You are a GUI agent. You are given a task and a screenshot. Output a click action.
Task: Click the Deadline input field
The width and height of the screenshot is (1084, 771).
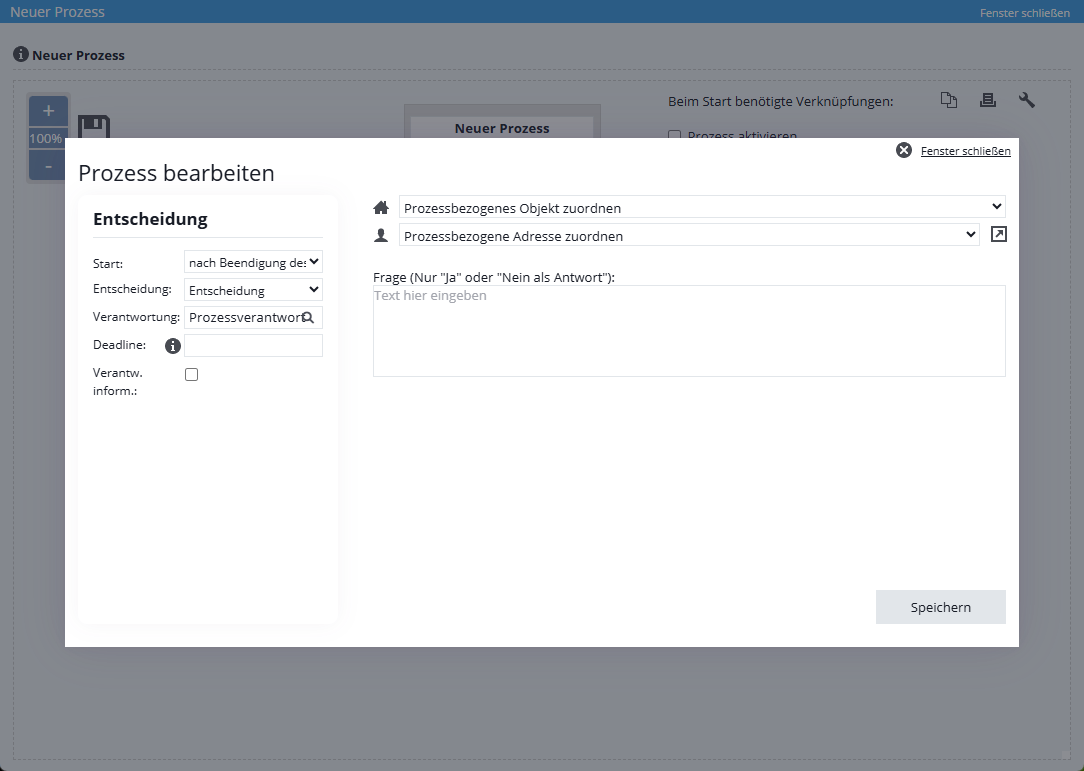[253, 346]
